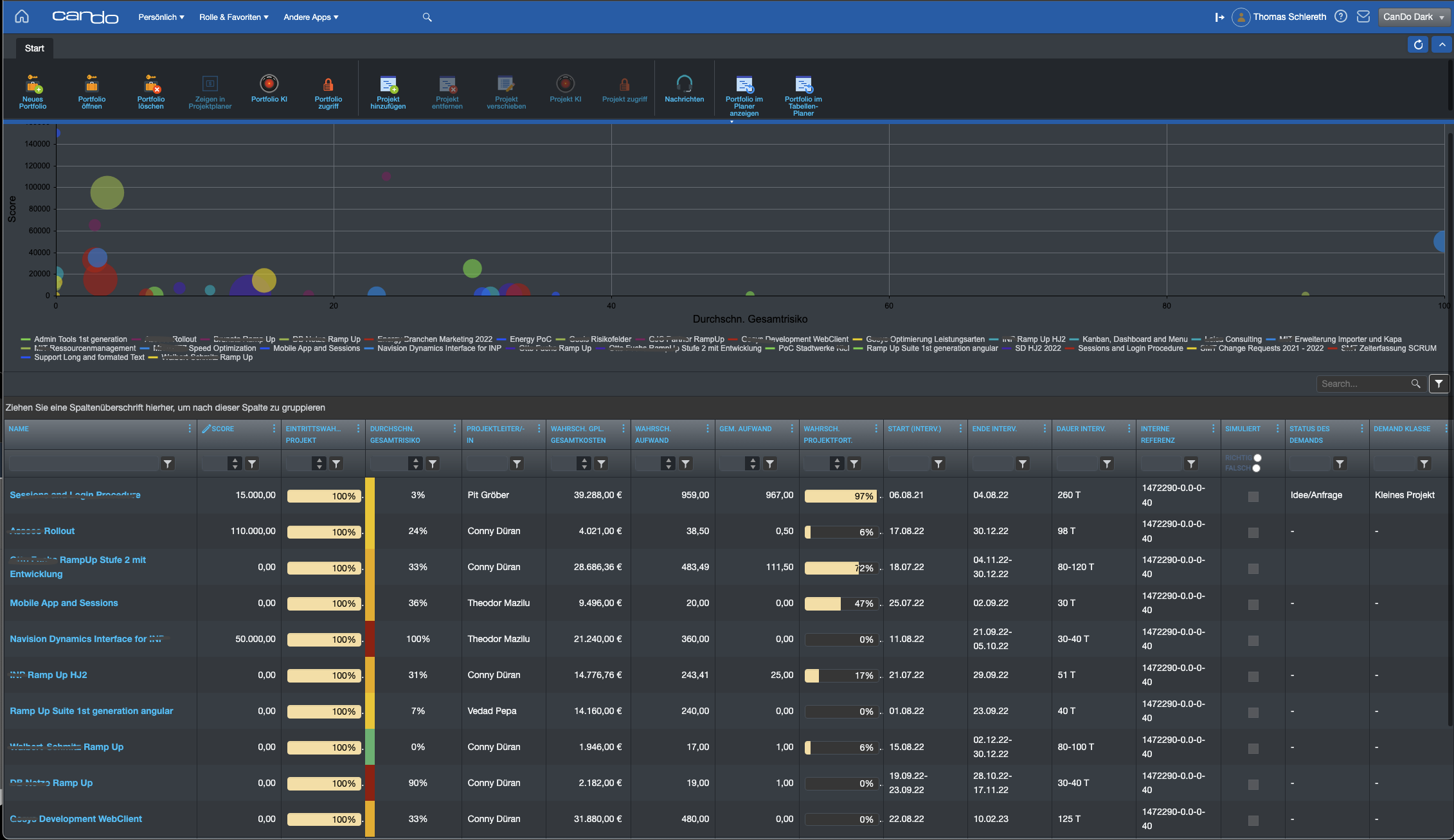The image size is (1454, 840).
Task: Open Ramp Up Suite 1st generation angular link
Action: click(x=91, y=711)
